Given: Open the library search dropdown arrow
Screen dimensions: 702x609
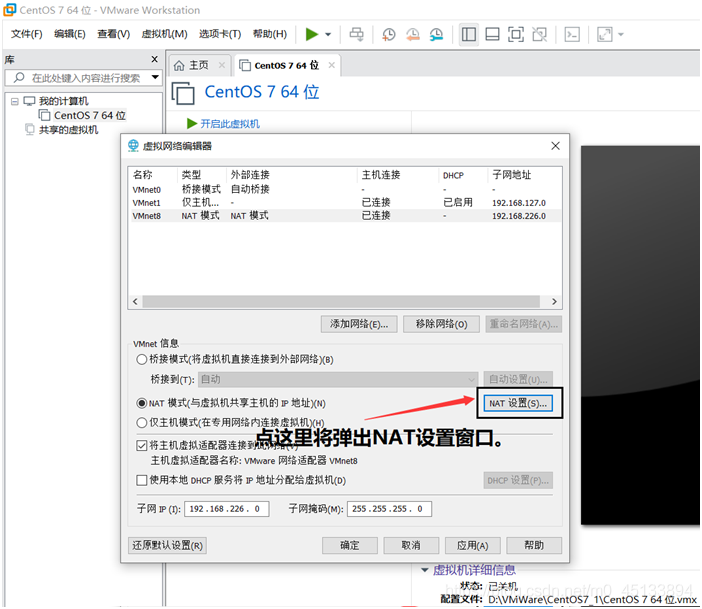Looking at the screenshot, I should point(155,77).
